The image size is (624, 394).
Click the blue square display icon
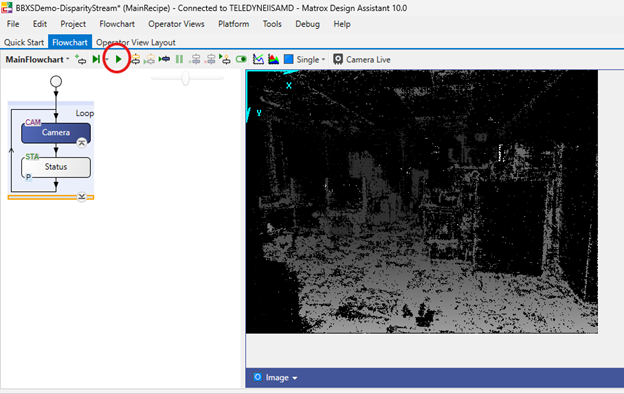point(289,59)
